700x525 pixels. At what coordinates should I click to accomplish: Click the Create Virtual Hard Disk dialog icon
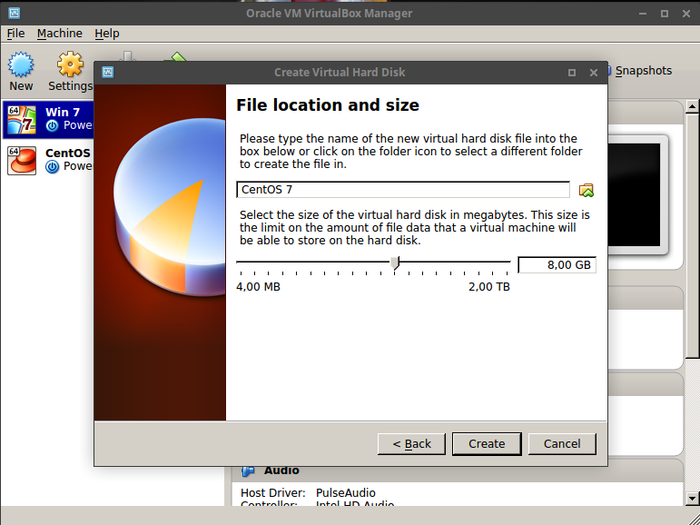point(108,72)
